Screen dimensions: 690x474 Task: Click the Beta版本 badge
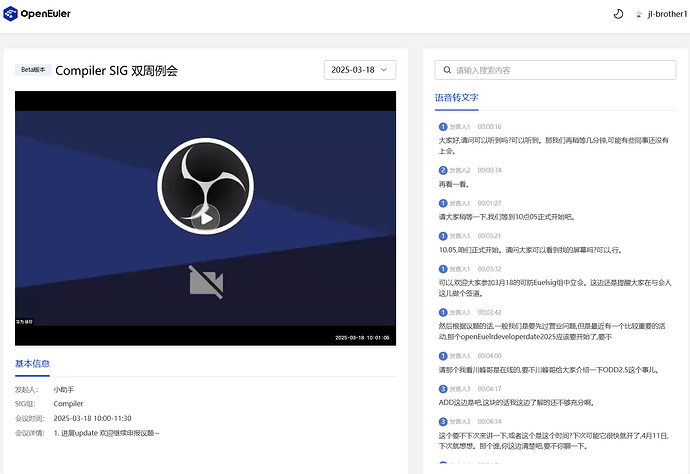click(33, 70)
